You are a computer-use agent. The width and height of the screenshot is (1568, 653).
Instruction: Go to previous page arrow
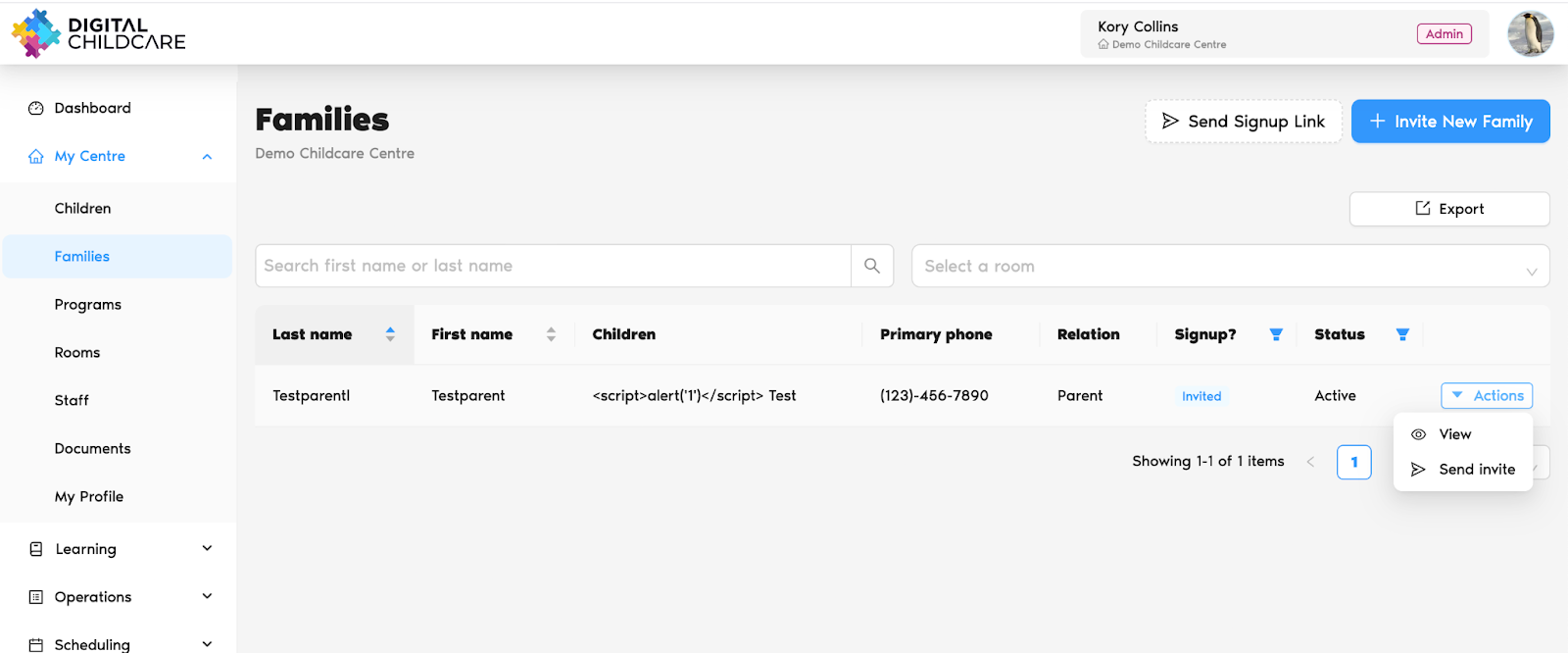(1310, 462)
